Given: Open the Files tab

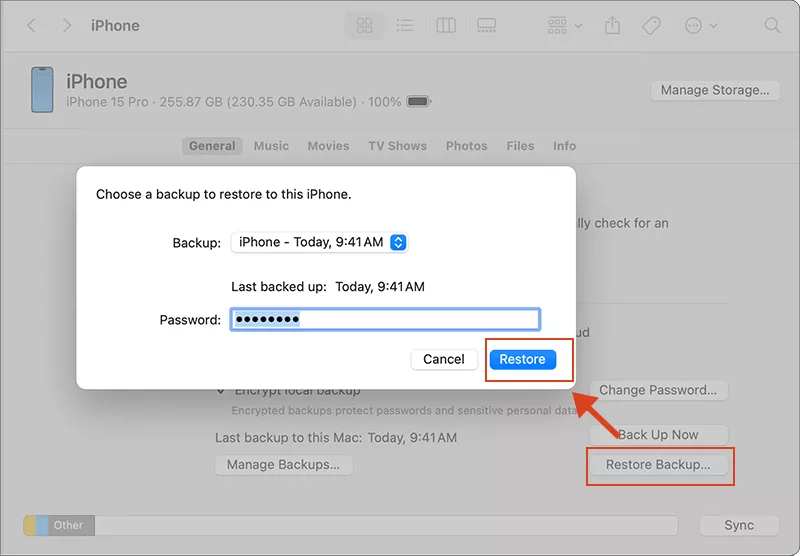Looking at the screenshot, I should (x=520, y=146).
